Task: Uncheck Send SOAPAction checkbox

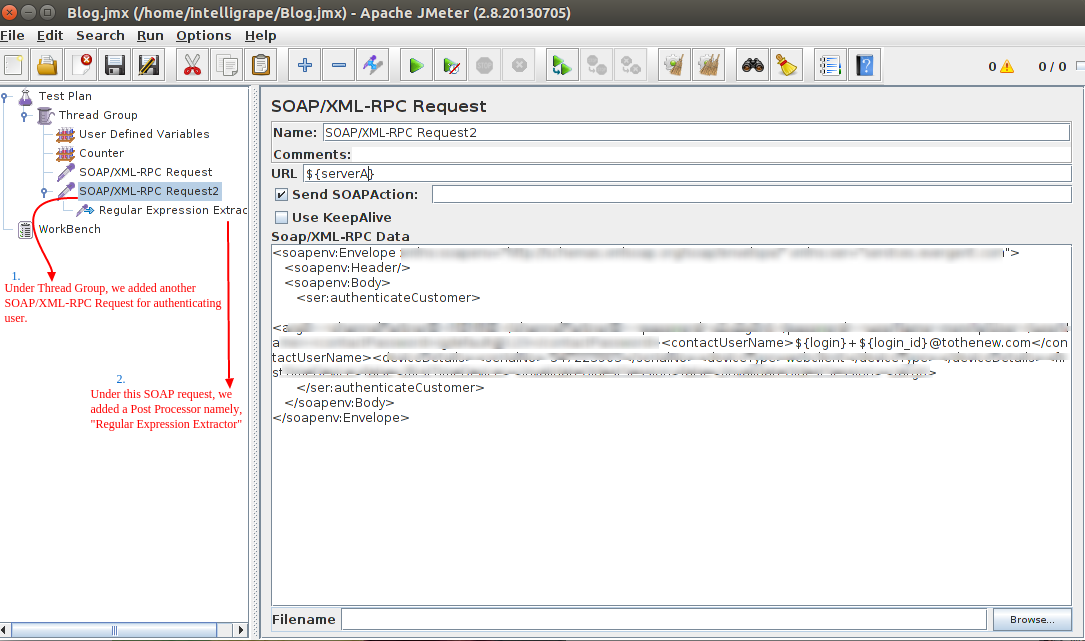Action: point(281,195)
